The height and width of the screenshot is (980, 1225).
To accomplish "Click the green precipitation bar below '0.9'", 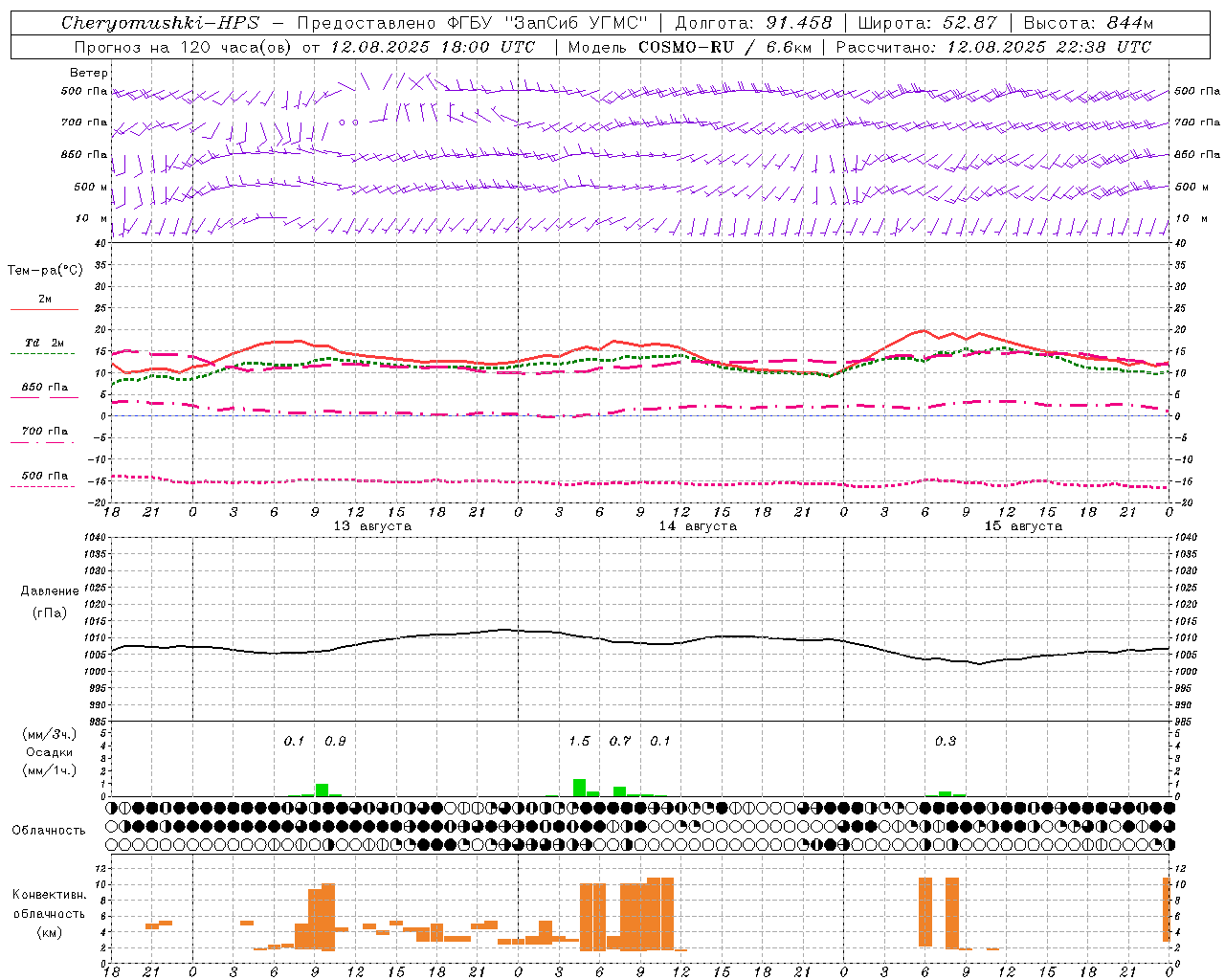I will tap(323, 790).
